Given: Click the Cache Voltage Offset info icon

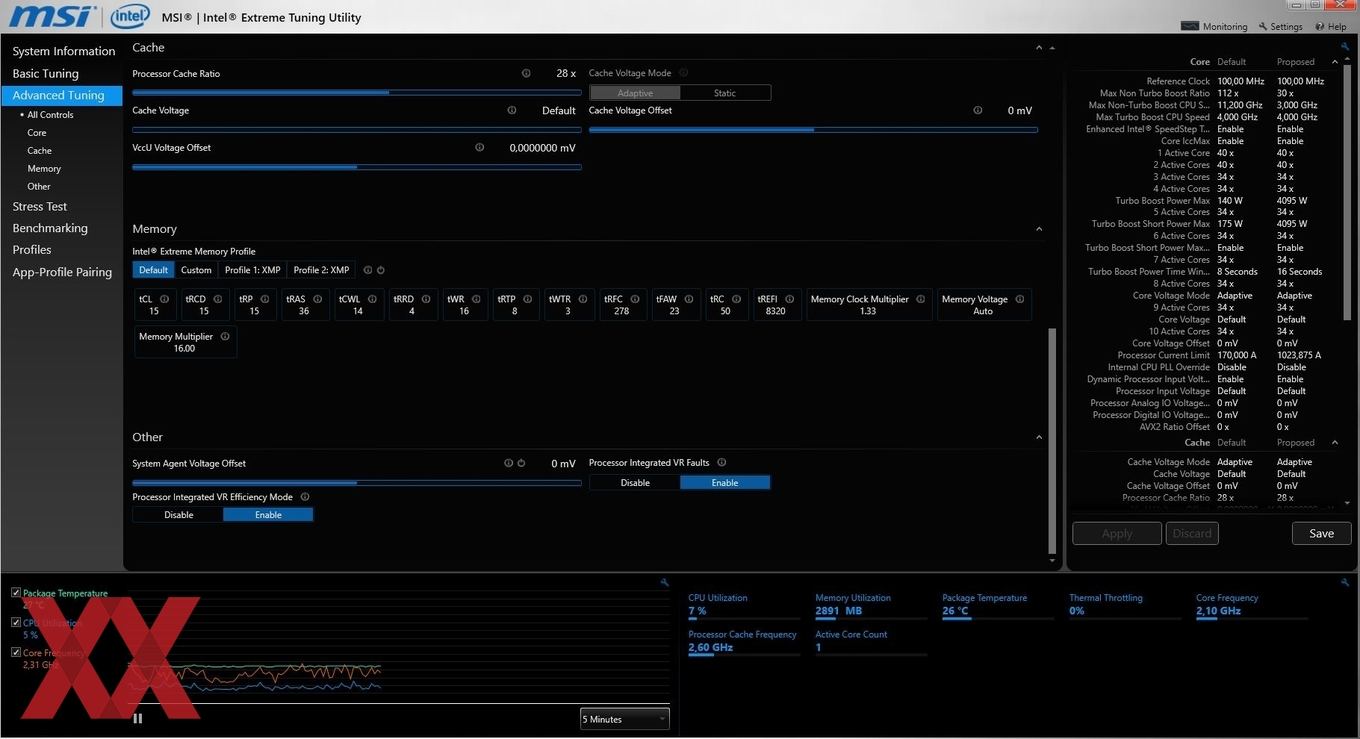Looking at the screenshot, I should click(x=978, y=110).
